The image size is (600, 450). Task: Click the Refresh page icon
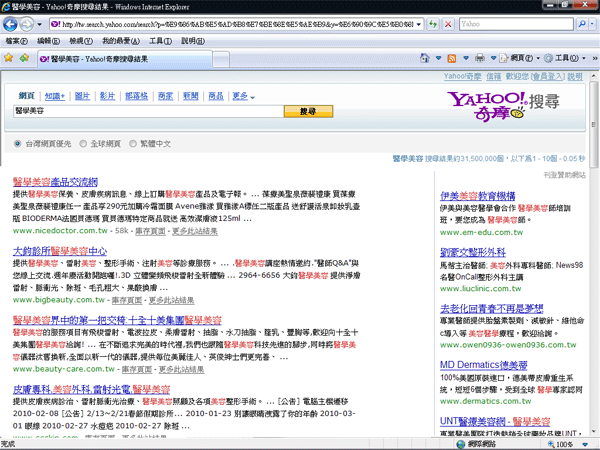pos(433,24)
